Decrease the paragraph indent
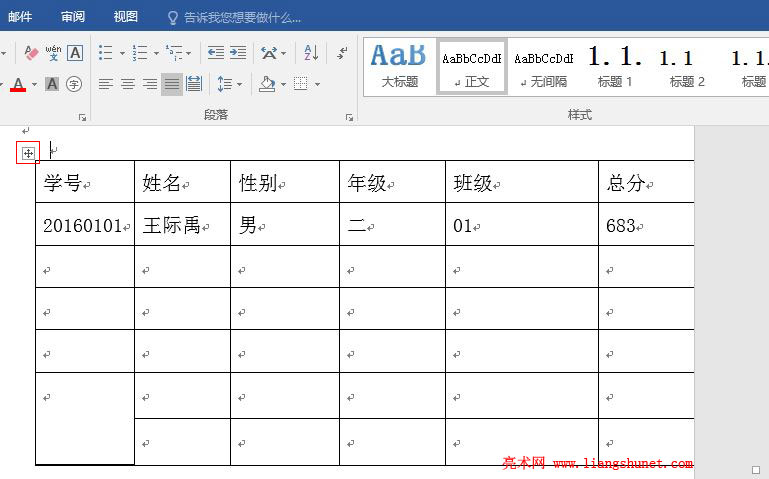This screenshot has height=479, width=769. click(x=216, y=52)
